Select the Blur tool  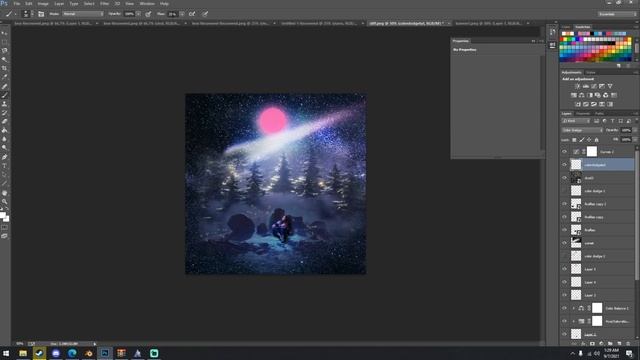4,139
